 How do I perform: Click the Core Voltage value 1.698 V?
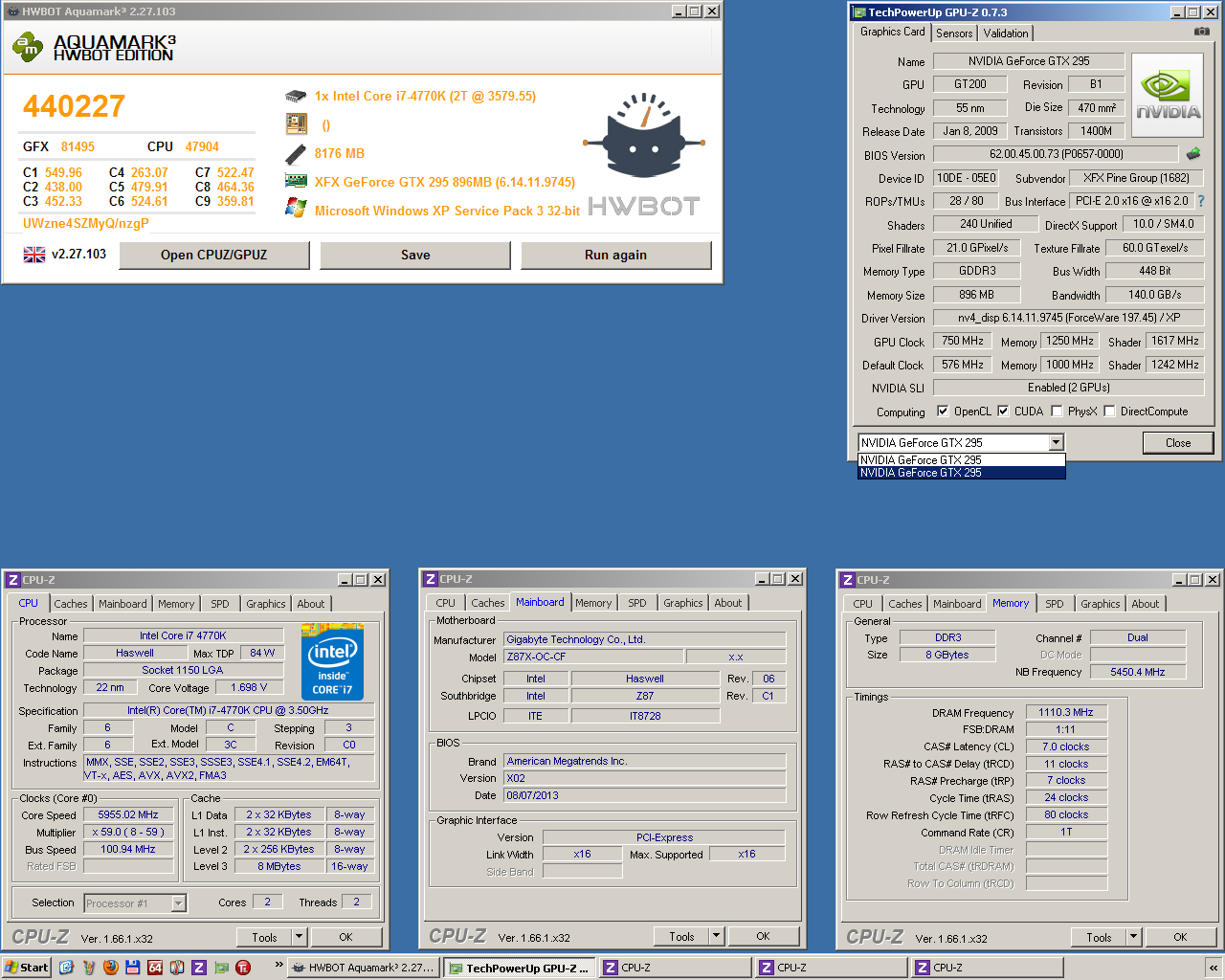pyautogui.click(x=249, y=687)
